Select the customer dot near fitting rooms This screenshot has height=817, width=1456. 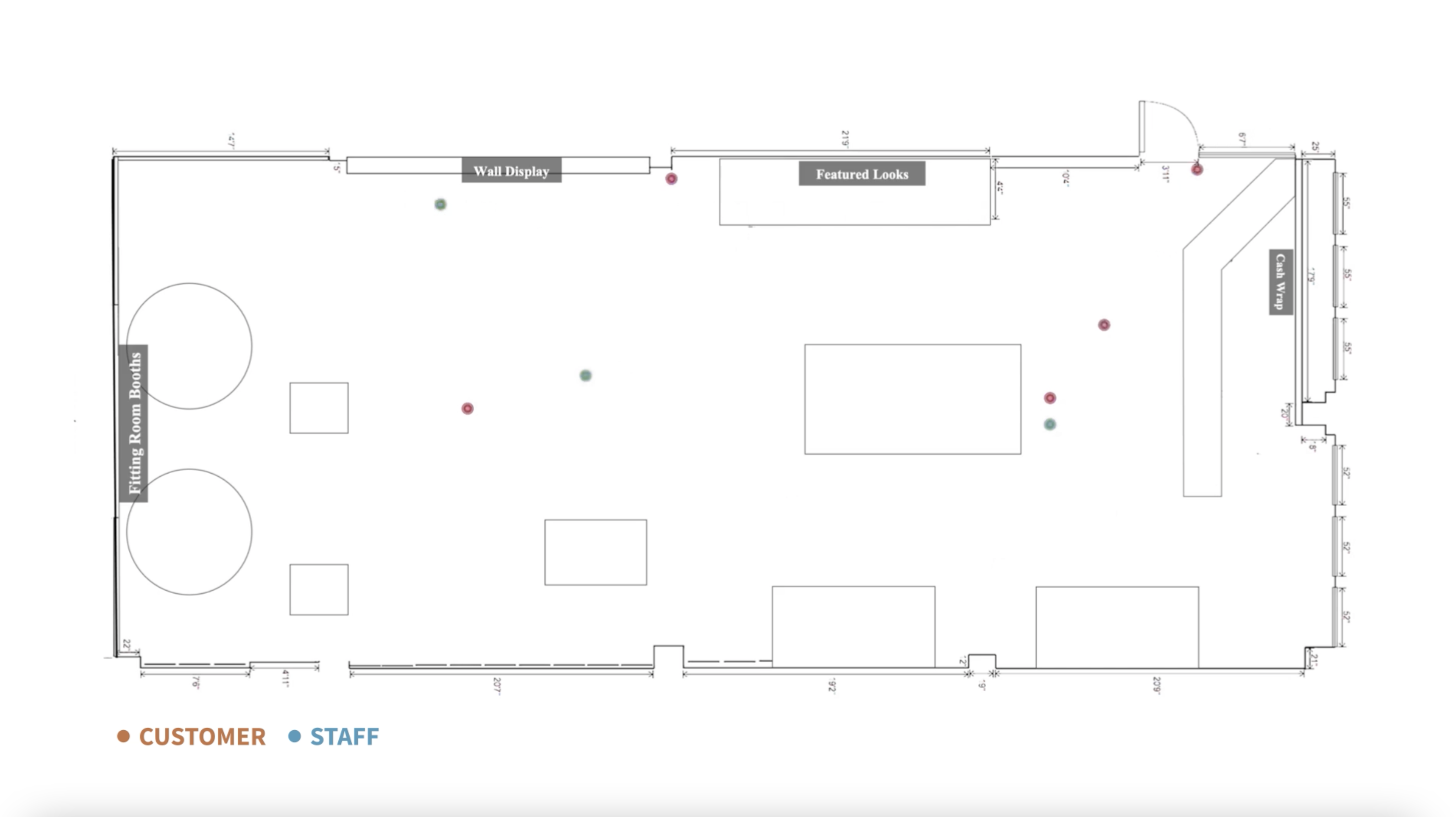click(x=467, y=408)
